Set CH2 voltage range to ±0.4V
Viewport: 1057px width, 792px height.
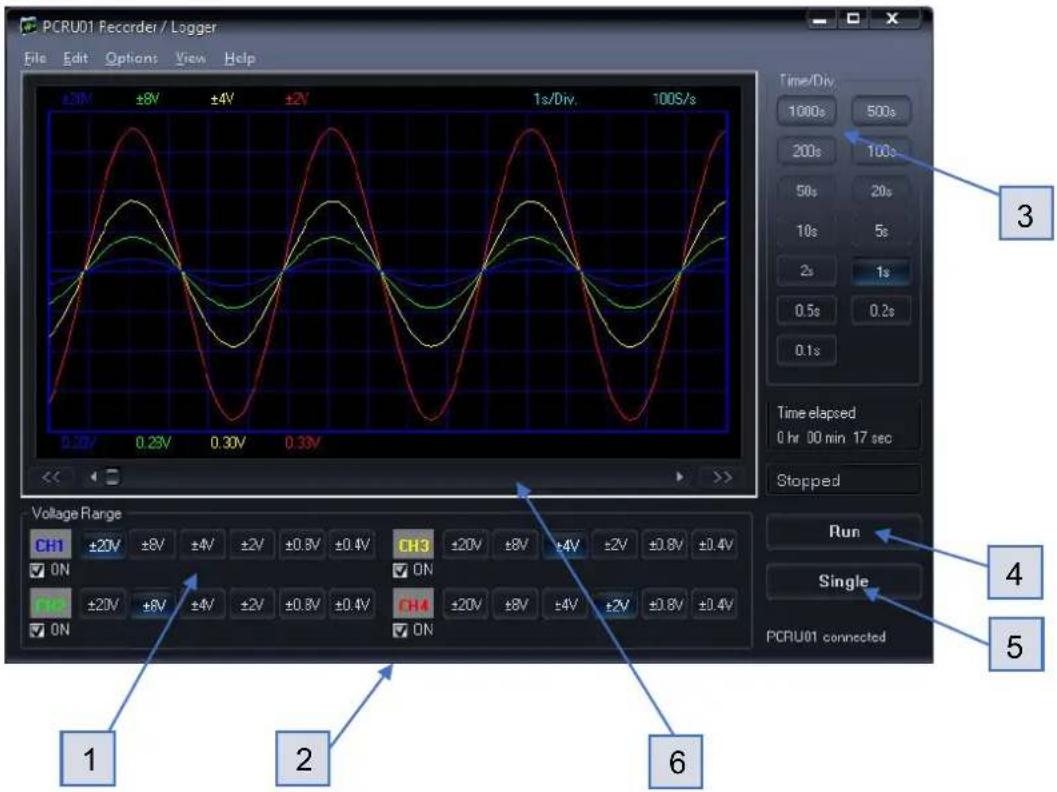pyautogui.click(x=352, y=605)
